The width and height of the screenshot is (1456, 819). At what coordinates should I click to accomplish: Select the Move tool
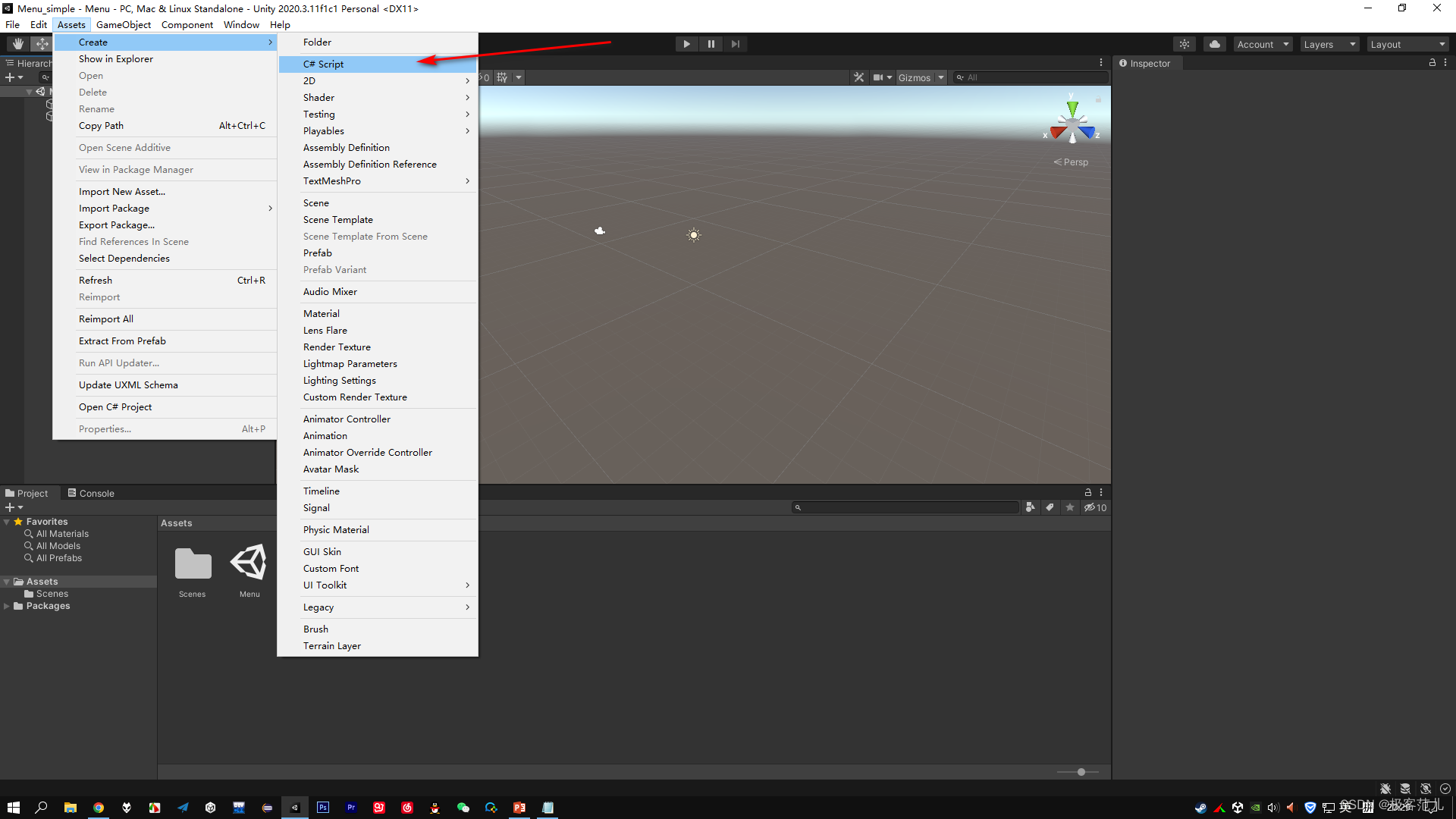42,44
